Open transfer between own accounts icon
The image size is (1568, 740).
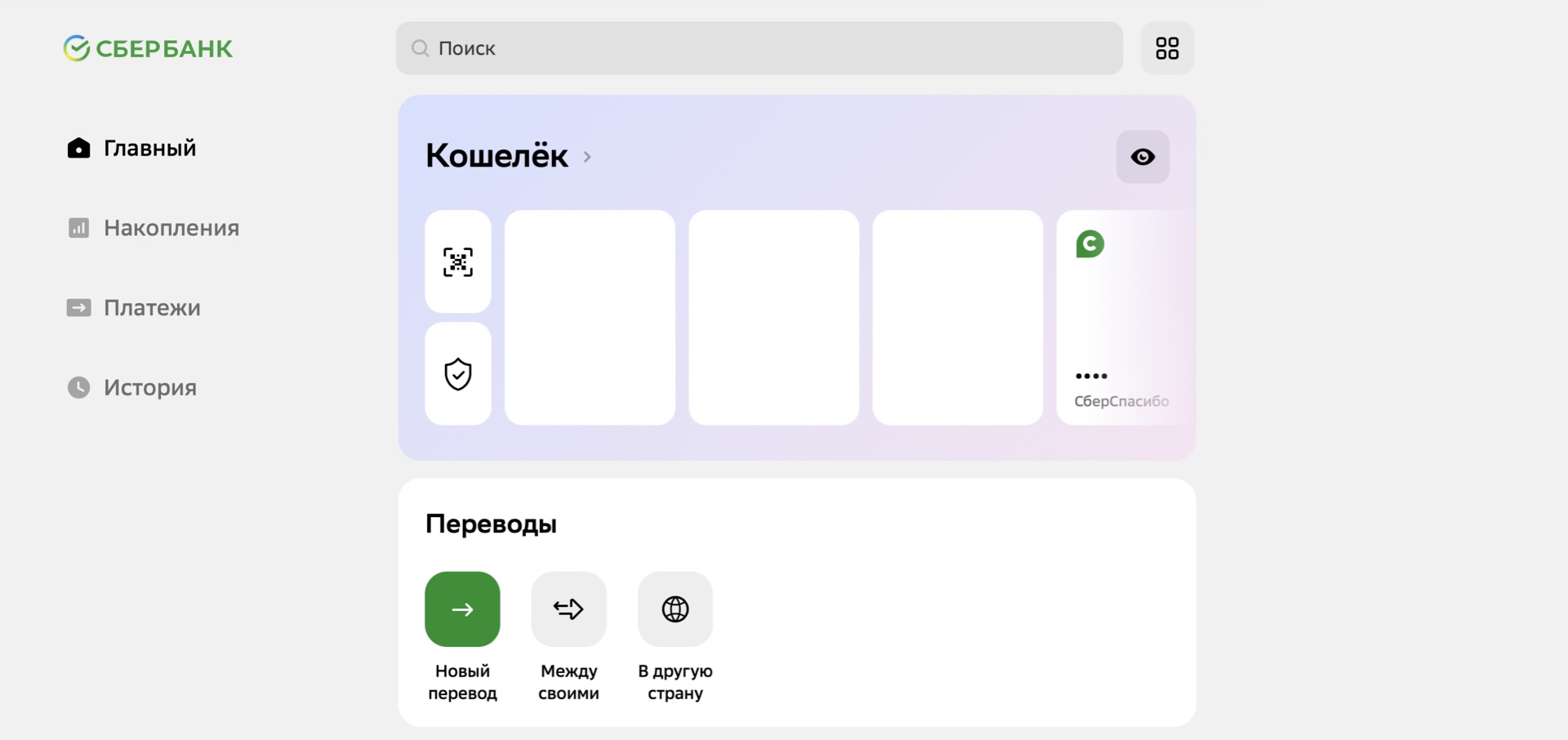(x=568, y=609)
